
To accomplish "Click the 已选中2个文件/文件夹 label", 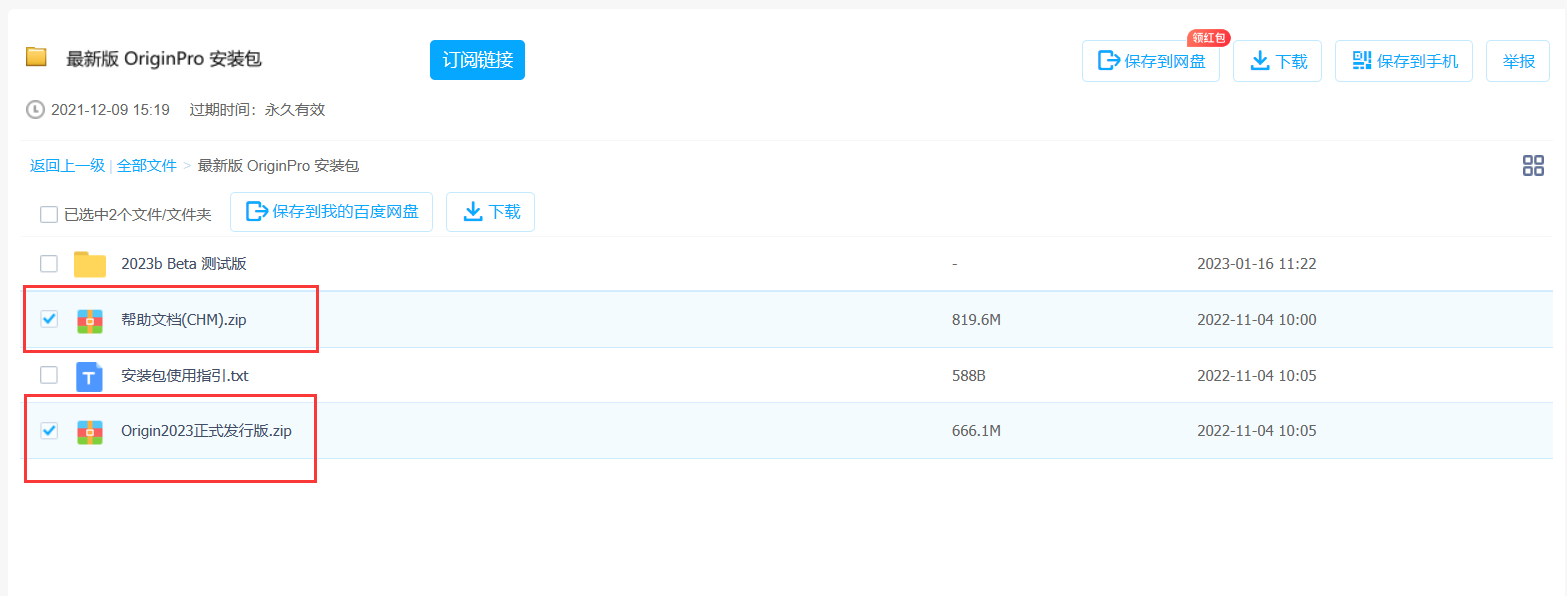I will pos(138,214).
